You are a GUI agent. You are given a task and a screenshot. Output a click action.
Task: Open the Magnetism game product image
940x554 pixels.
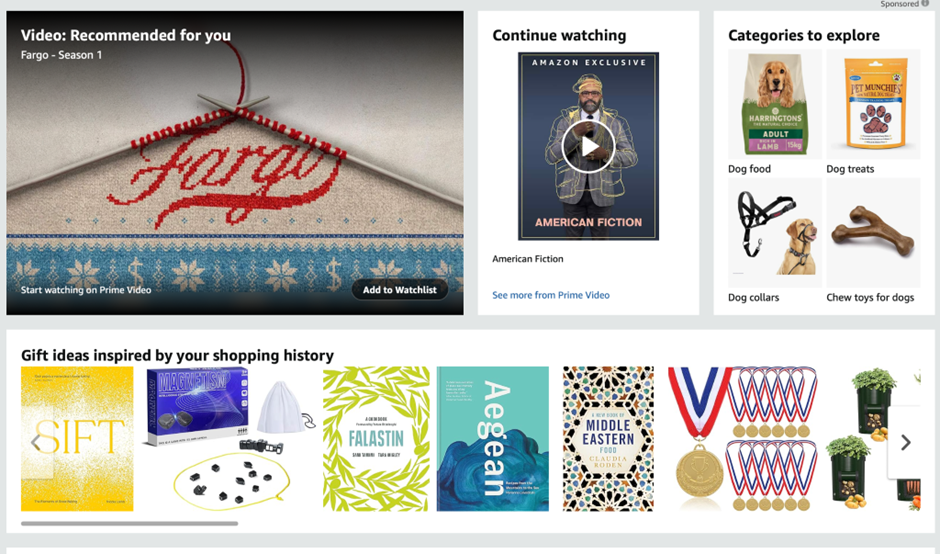pos(228,439)
